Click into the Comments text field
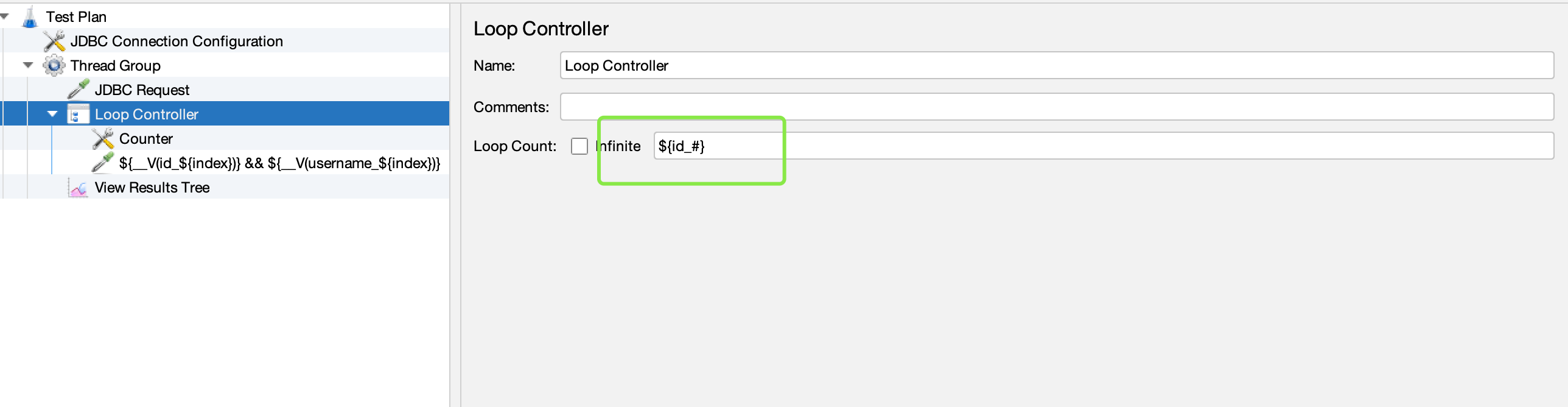This screenshot has height=407, width=1568. click(x=1056, y=107)
